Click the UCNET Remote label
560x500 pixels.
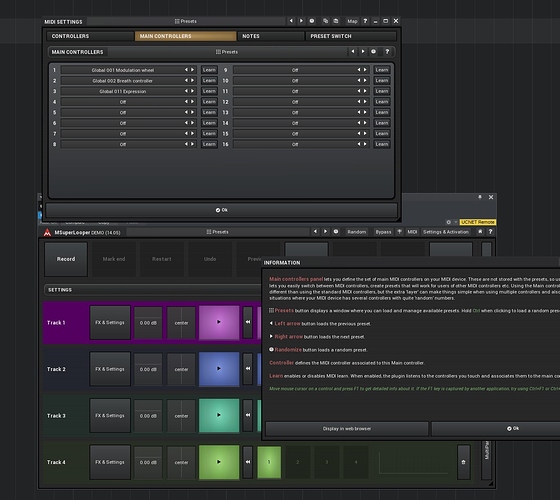(478, 222)
